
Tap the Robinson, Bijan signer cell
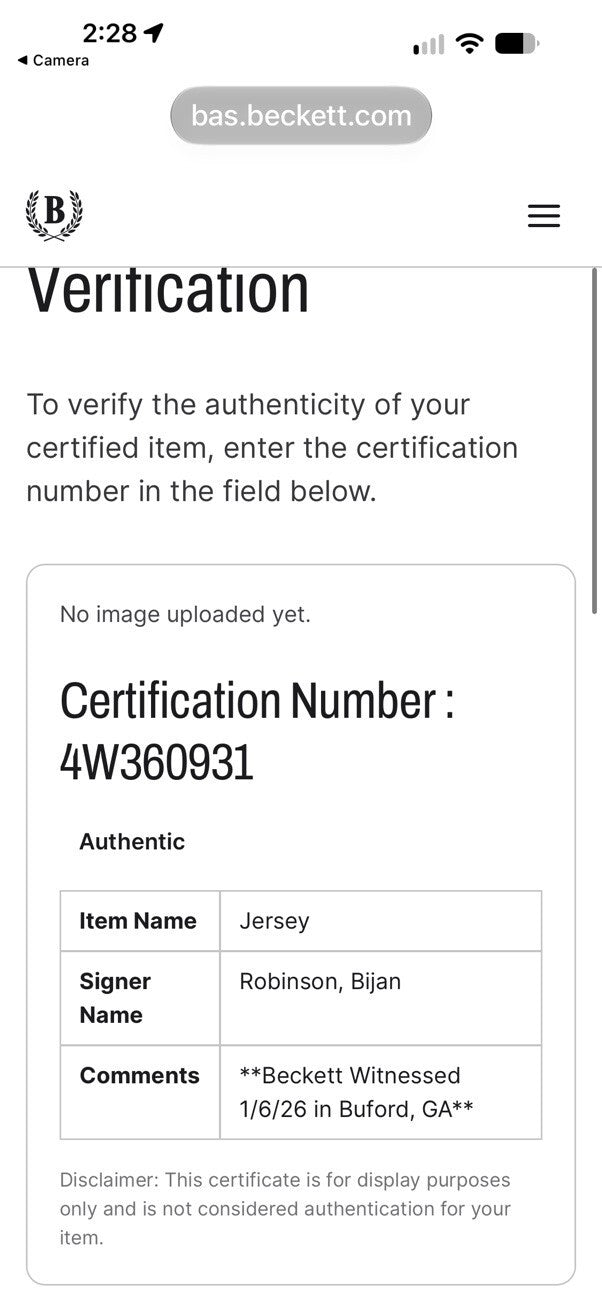coord(381,998)
